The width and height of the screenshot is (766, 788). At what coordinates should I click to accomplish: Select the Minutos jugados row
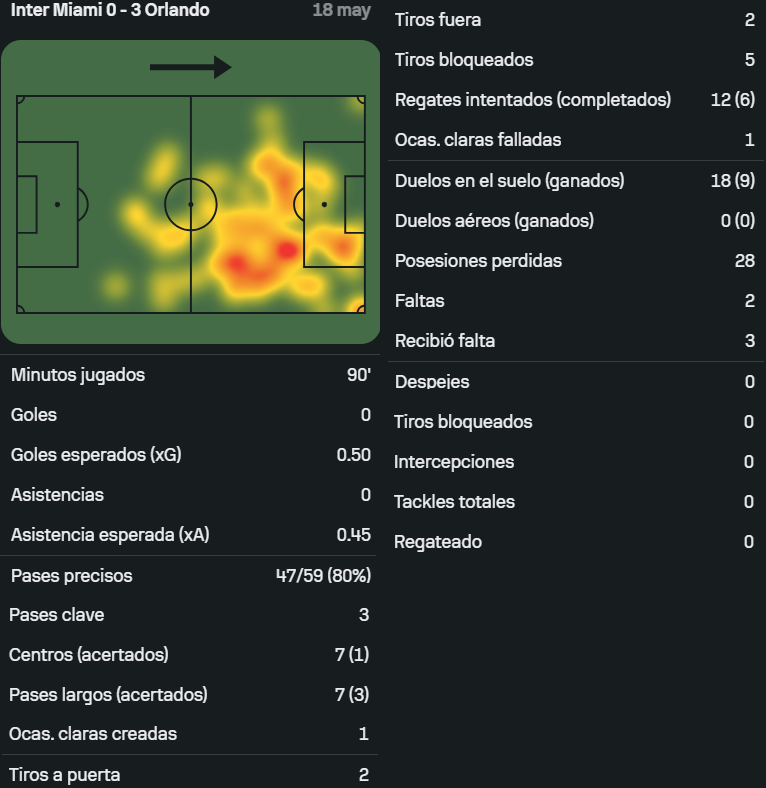[190, 375]
